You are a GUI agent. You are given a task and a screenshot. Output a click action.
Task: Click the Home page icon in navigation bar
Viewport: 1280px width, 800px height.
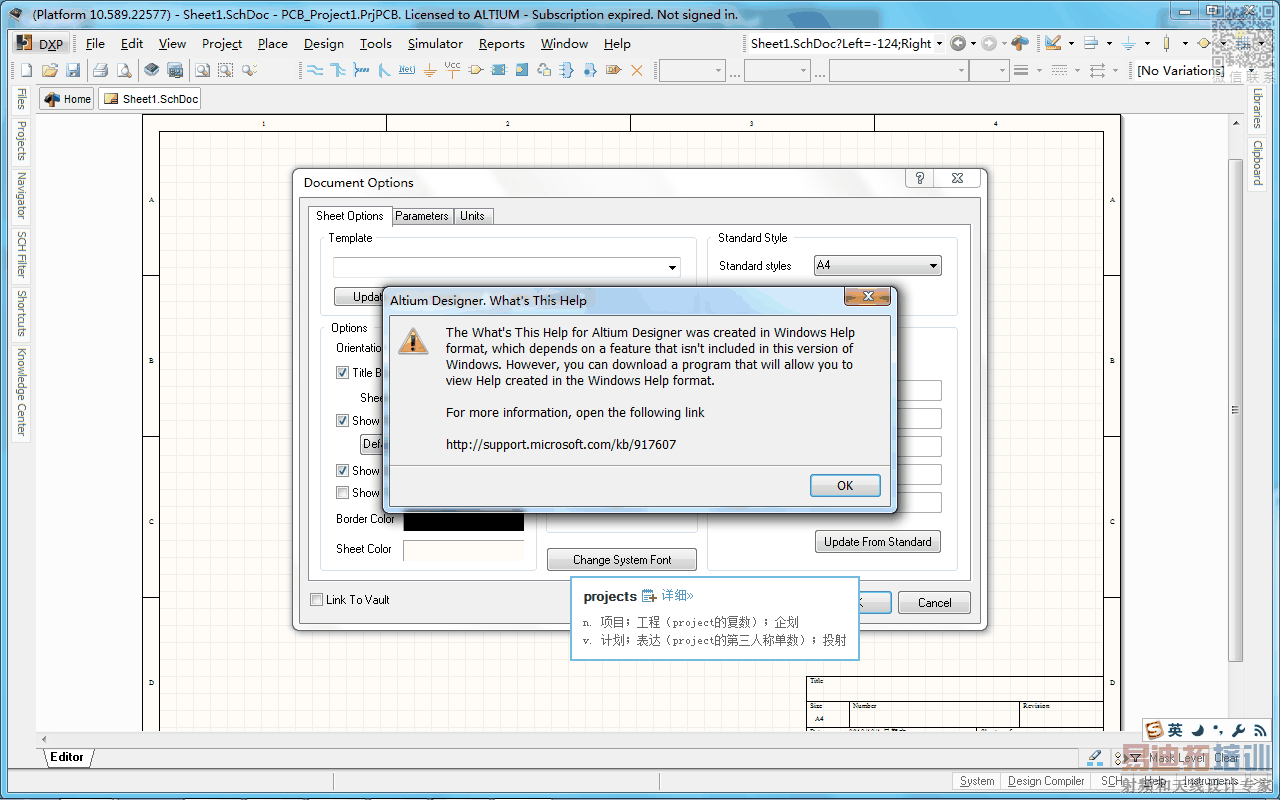(1020, 43)
